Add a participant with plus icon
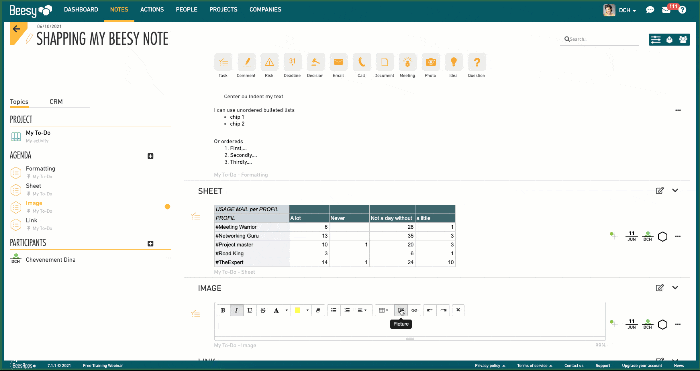The height and width of the screenshot is (371, 700). click(x=150, y=243)
